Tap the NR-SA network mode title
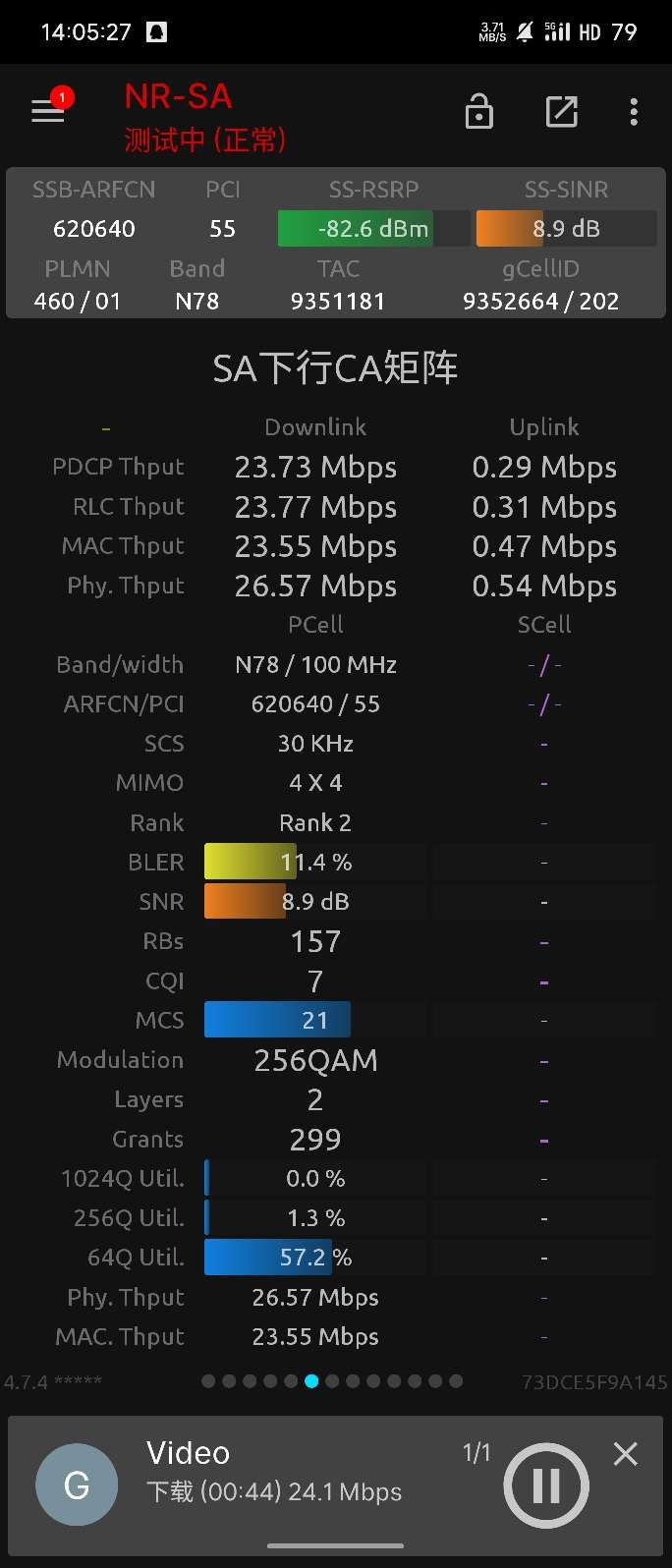Viewport: 672px width, 1568px height. pyautogui.click(x=178, y=96)
